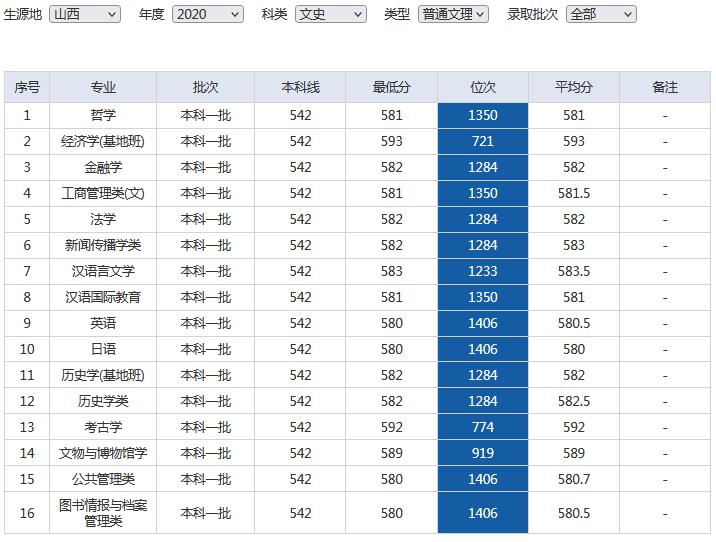Click the 专业 column header

(x=103, y=87)
